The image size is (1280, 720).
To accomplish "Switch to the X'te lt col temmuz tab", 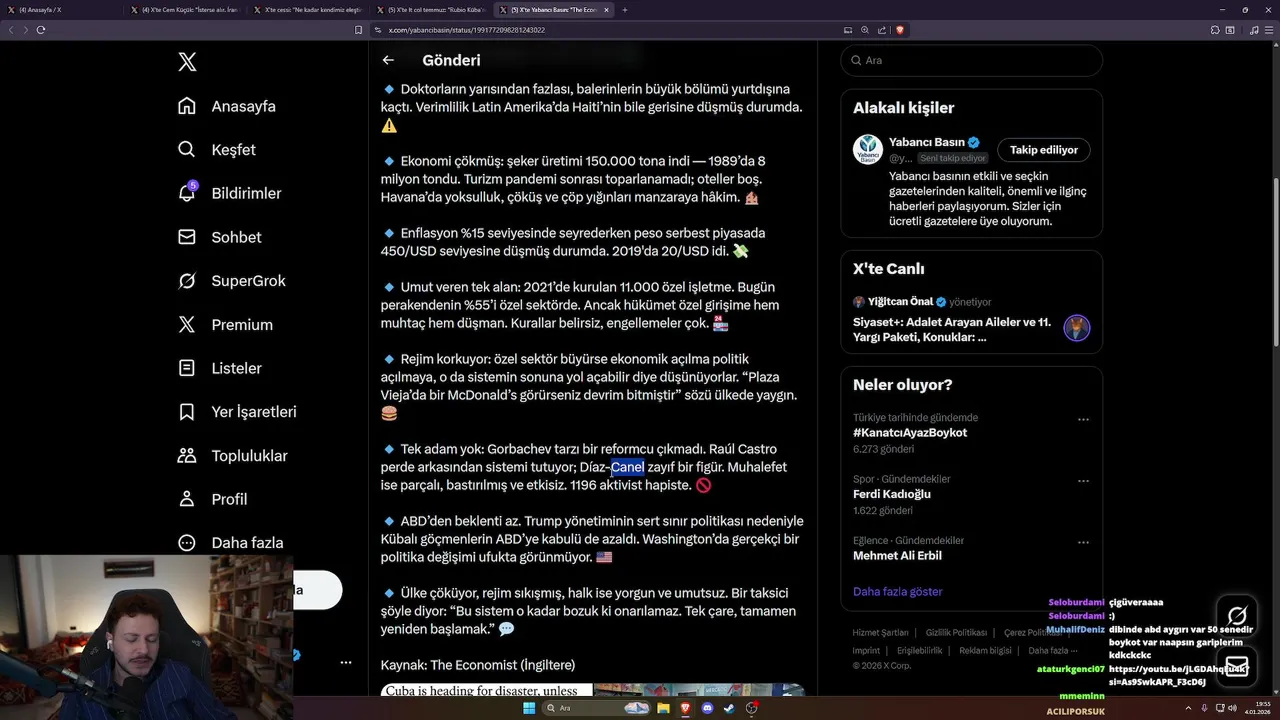I will pyautogui.click(x=433, y=10).
